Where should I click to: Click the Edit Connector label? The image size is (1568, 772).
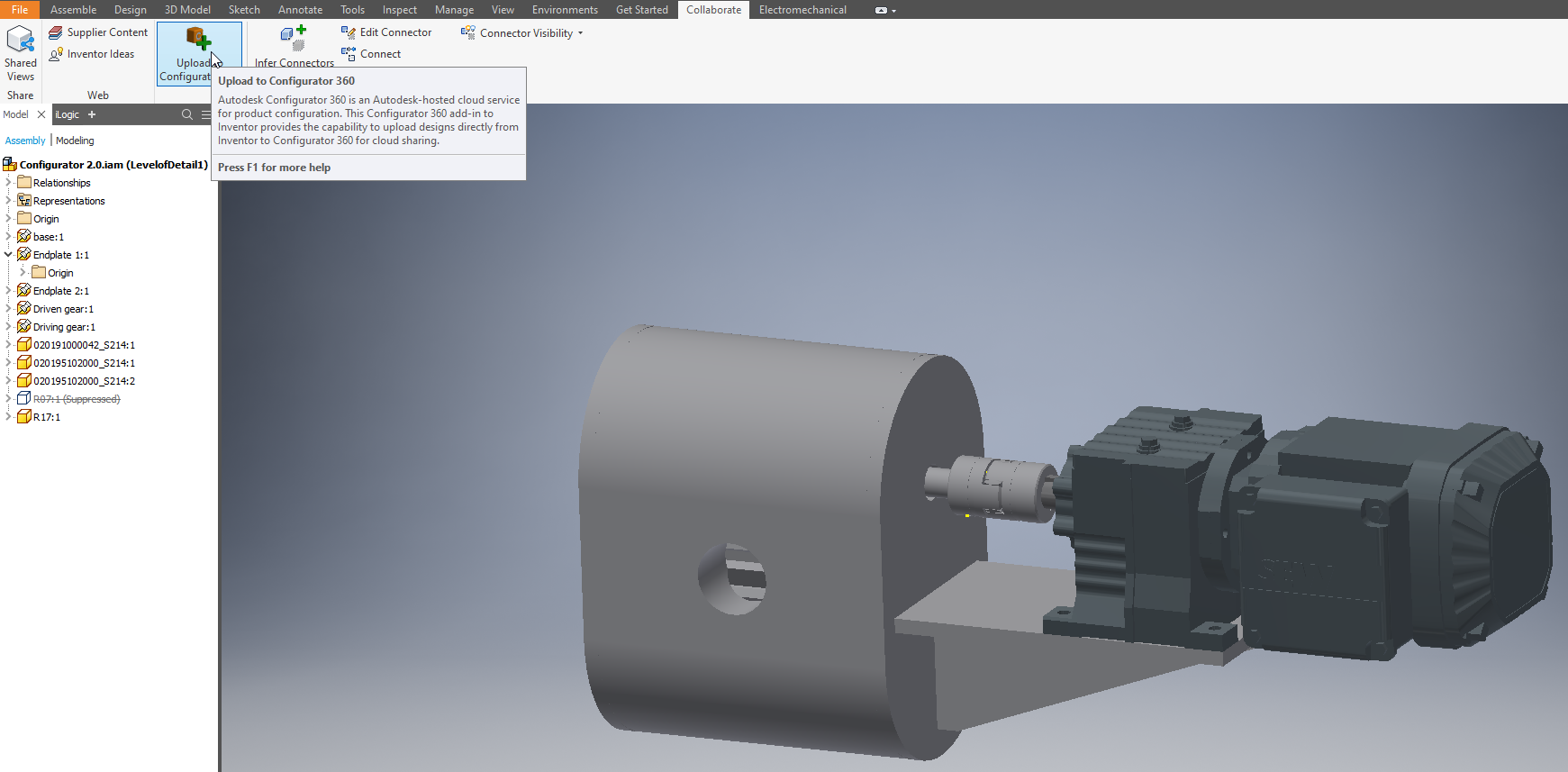tap(395, 32)
